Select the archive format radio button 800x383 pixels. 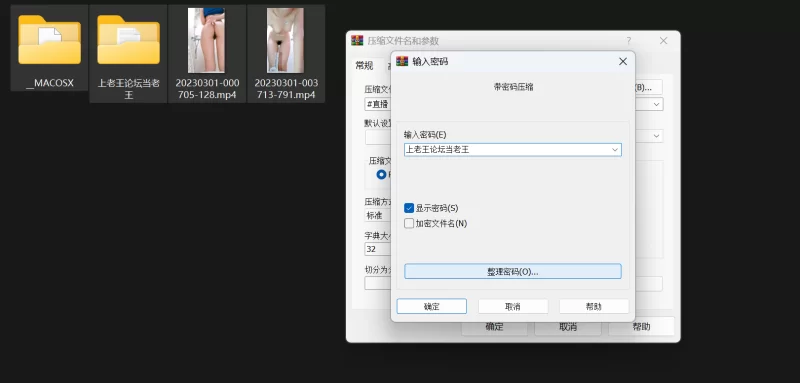381,174
